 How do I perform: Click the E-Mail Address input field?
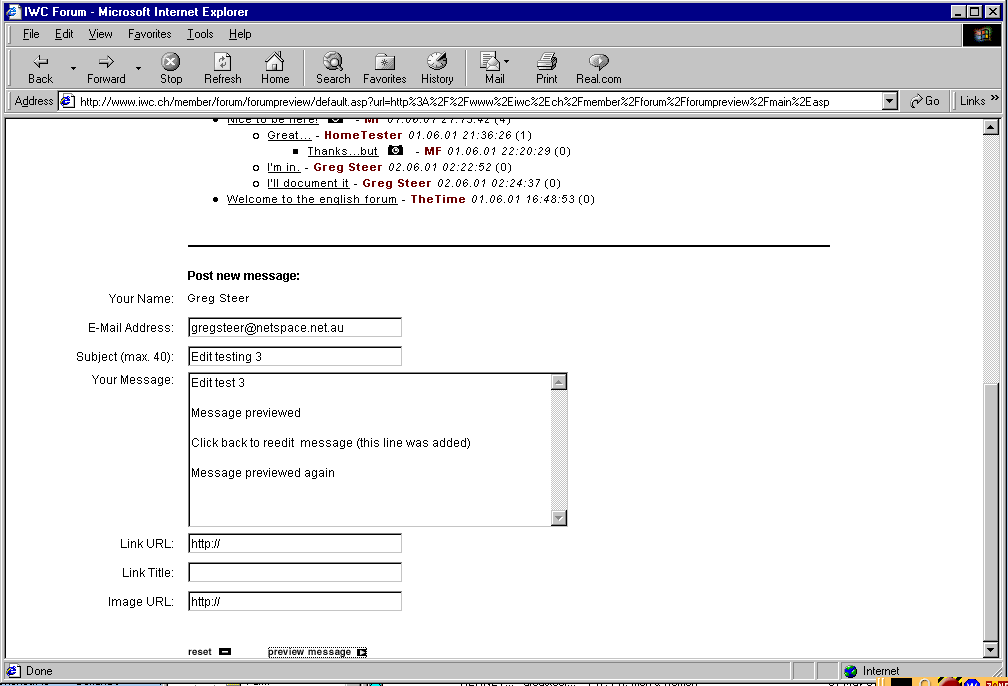[295, 327]
